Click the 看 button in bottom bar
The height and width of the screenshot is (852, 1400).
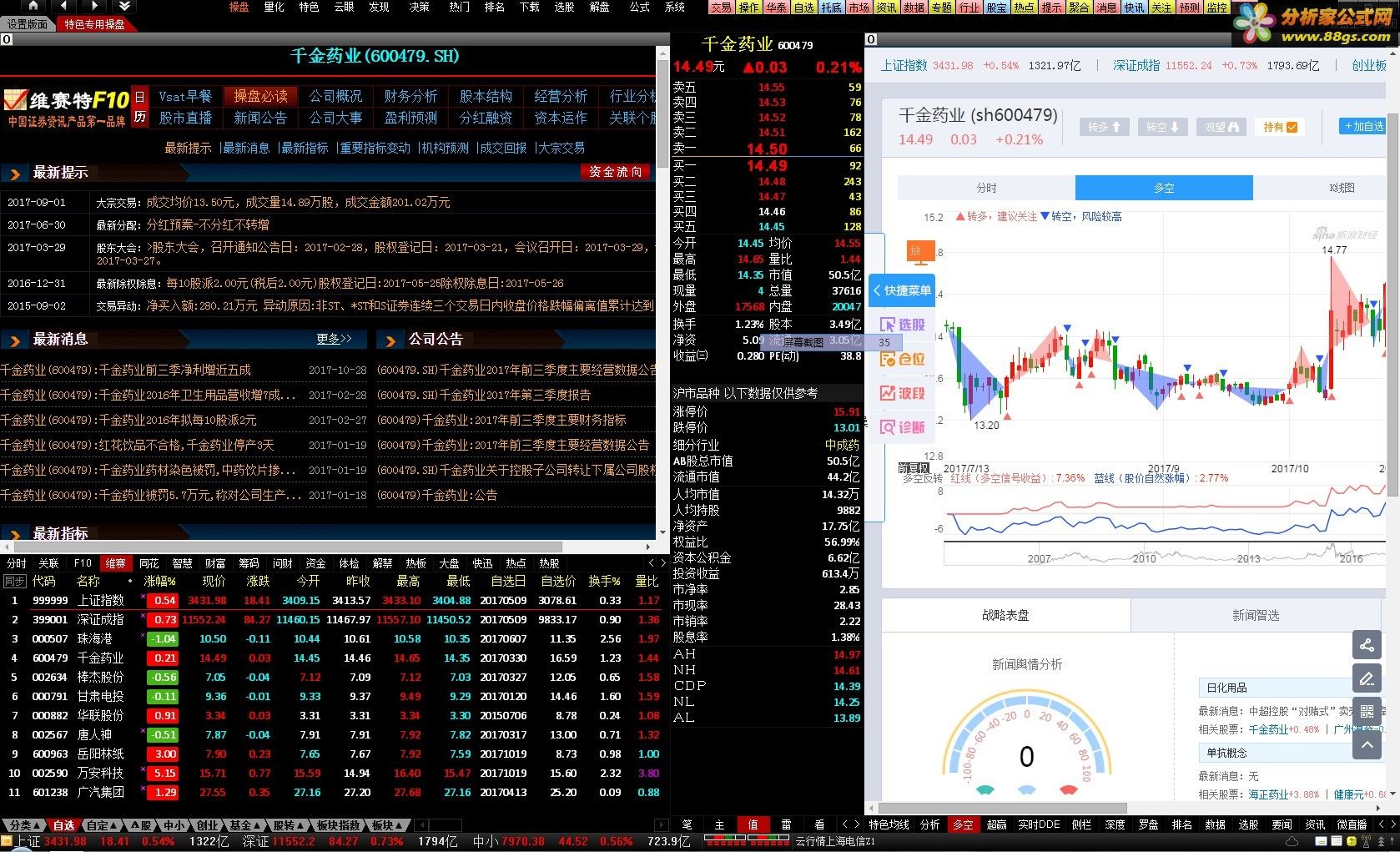819,824
